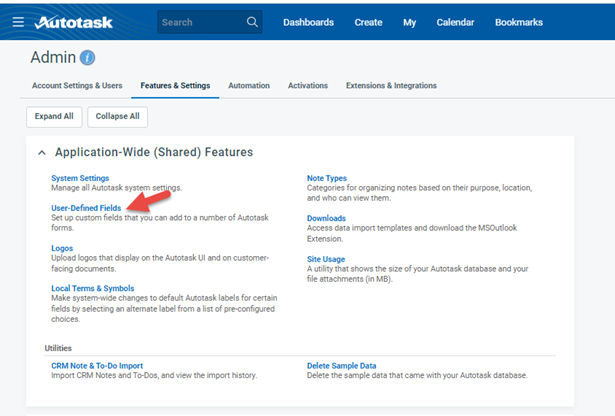Click 'Import CRM Notes and To-Dos' description
This screenshot has width=615, height=416.
(154, 375)
